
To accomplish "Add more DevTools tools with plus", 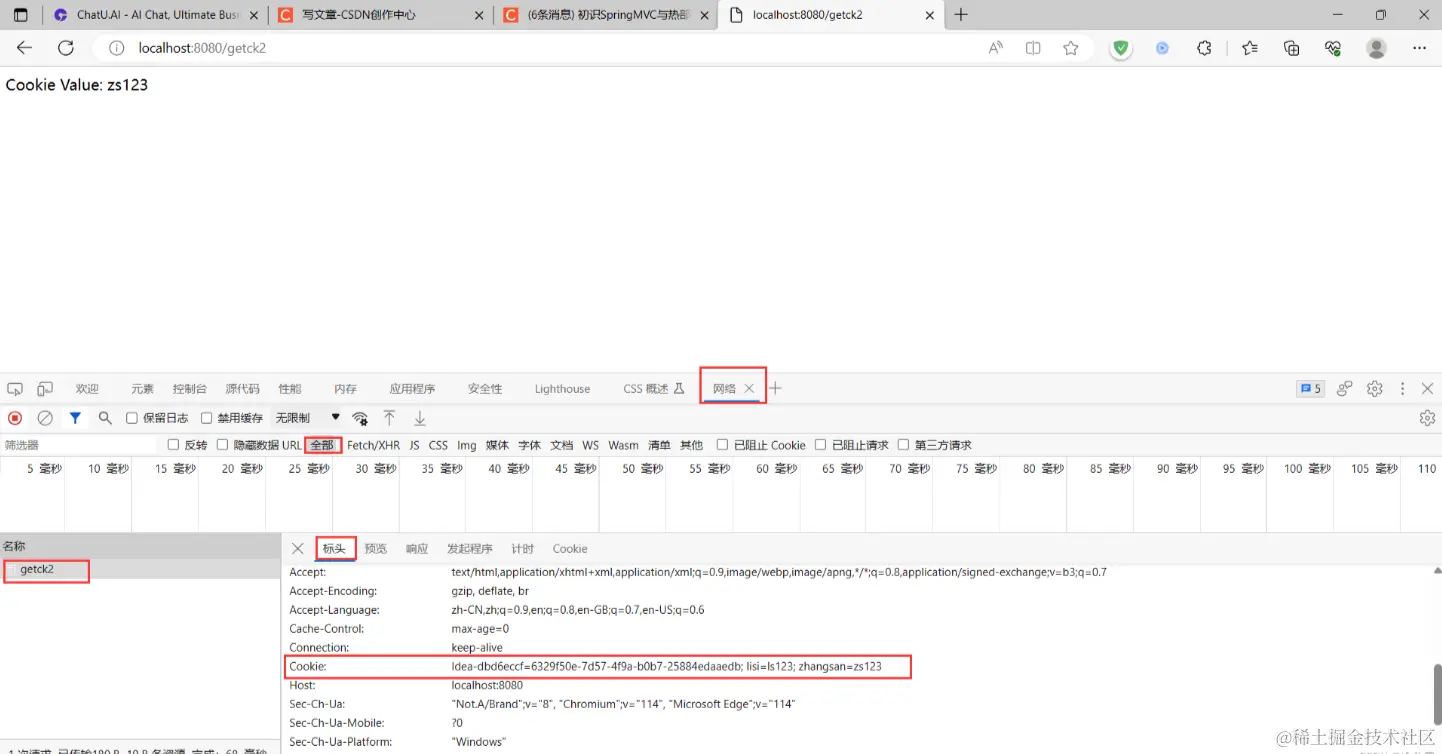I will tap(775, 389).
